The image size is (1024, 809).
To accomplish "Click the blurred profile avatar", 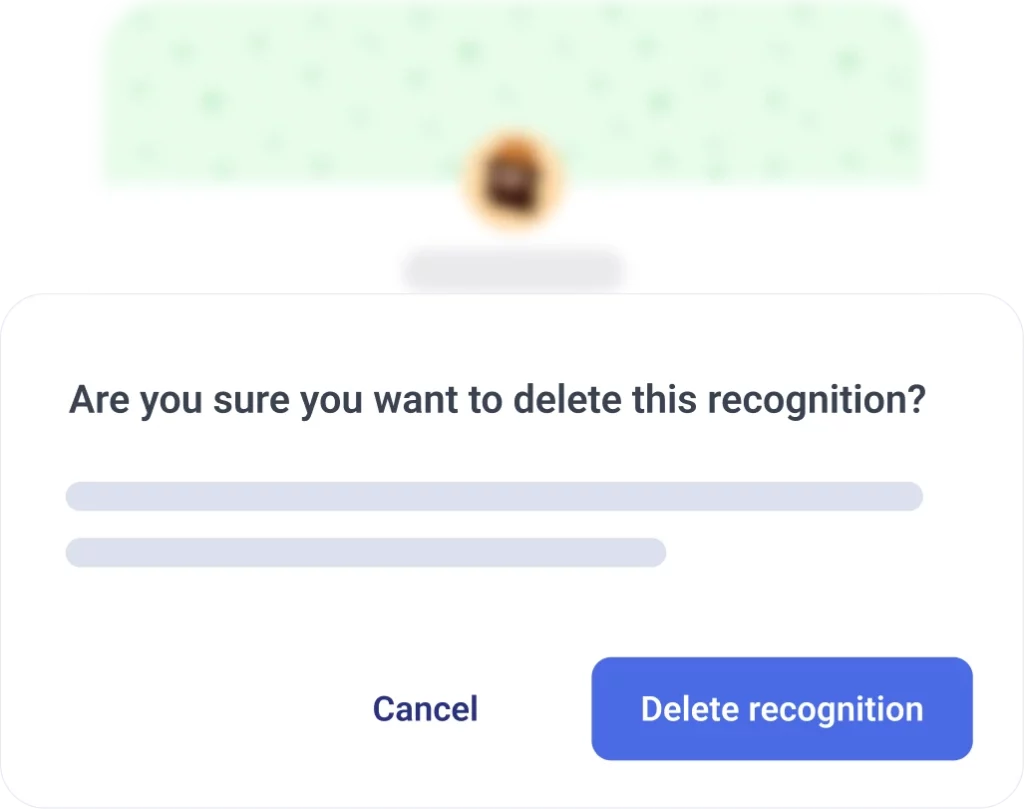I will click(x=513, y=180).
